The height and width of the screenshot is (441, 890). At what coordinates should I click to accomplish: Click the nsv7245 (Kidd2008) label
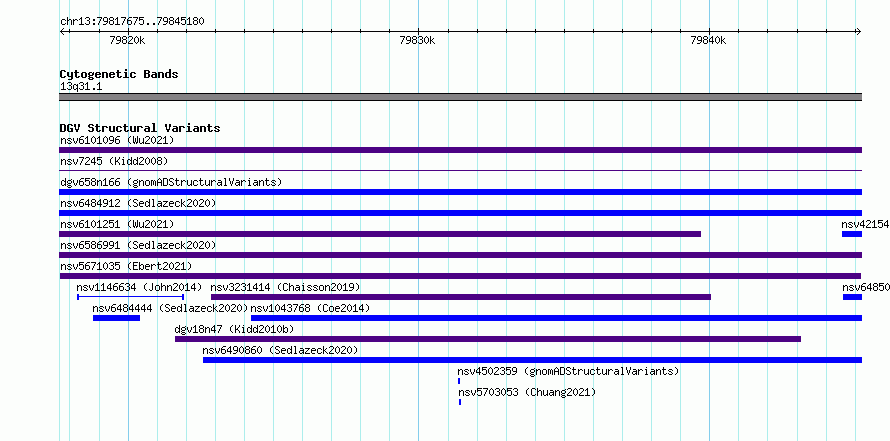click(114, 161)
